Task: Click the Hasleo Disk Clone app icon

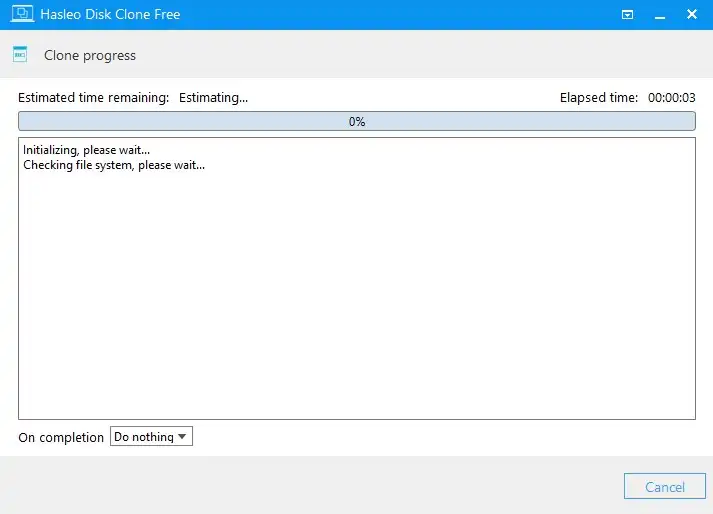Action: tap(22, 14)
